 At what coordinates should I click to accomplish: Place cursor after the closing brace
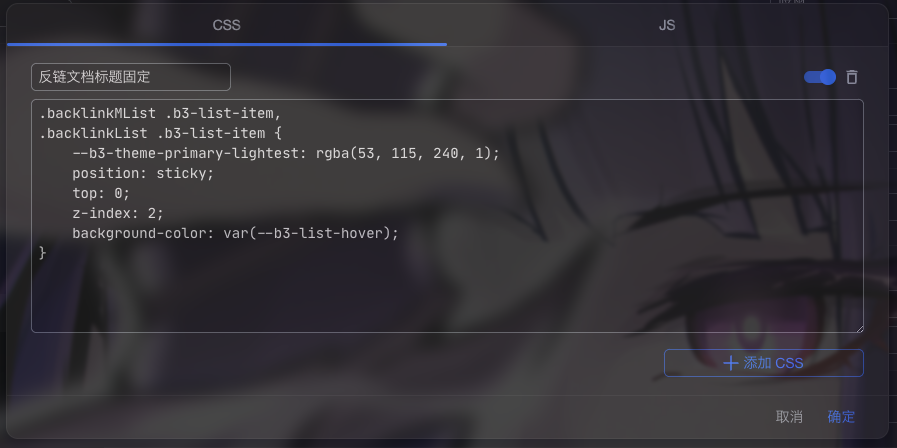point(47,253)
